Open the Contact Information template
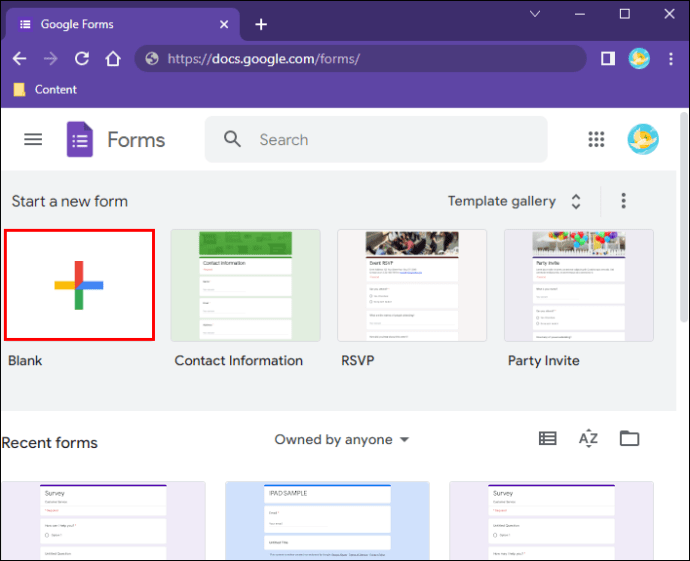The image size is (690, 561). tap(246, 285)
